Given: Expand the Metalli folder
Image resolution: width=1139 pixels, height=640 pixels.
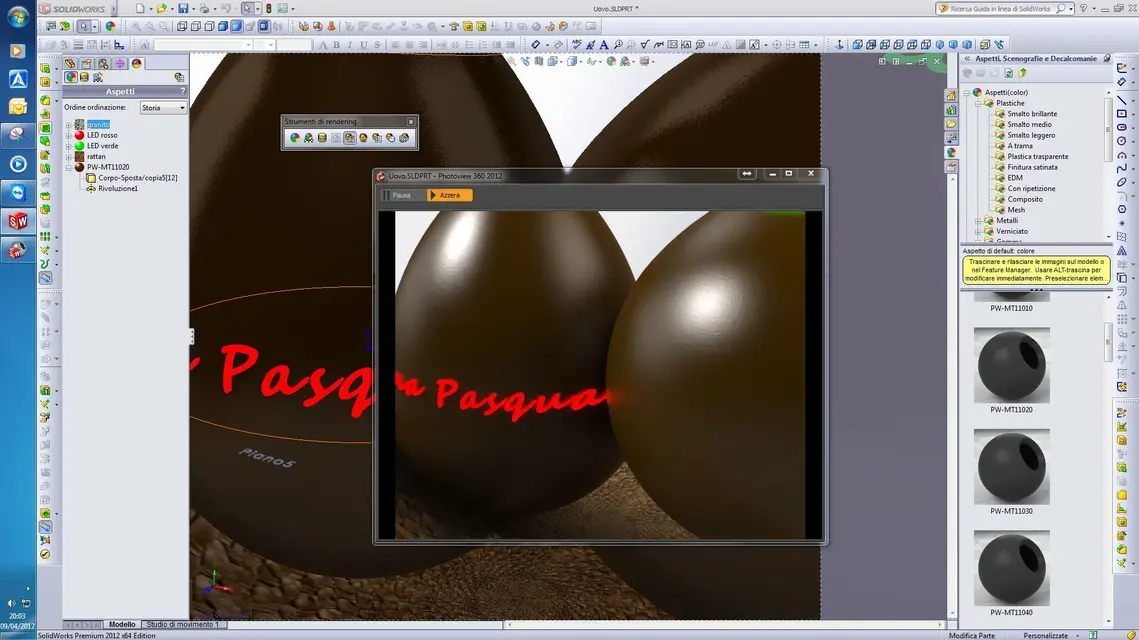Looking at the screenshot, I should (978, 221).
